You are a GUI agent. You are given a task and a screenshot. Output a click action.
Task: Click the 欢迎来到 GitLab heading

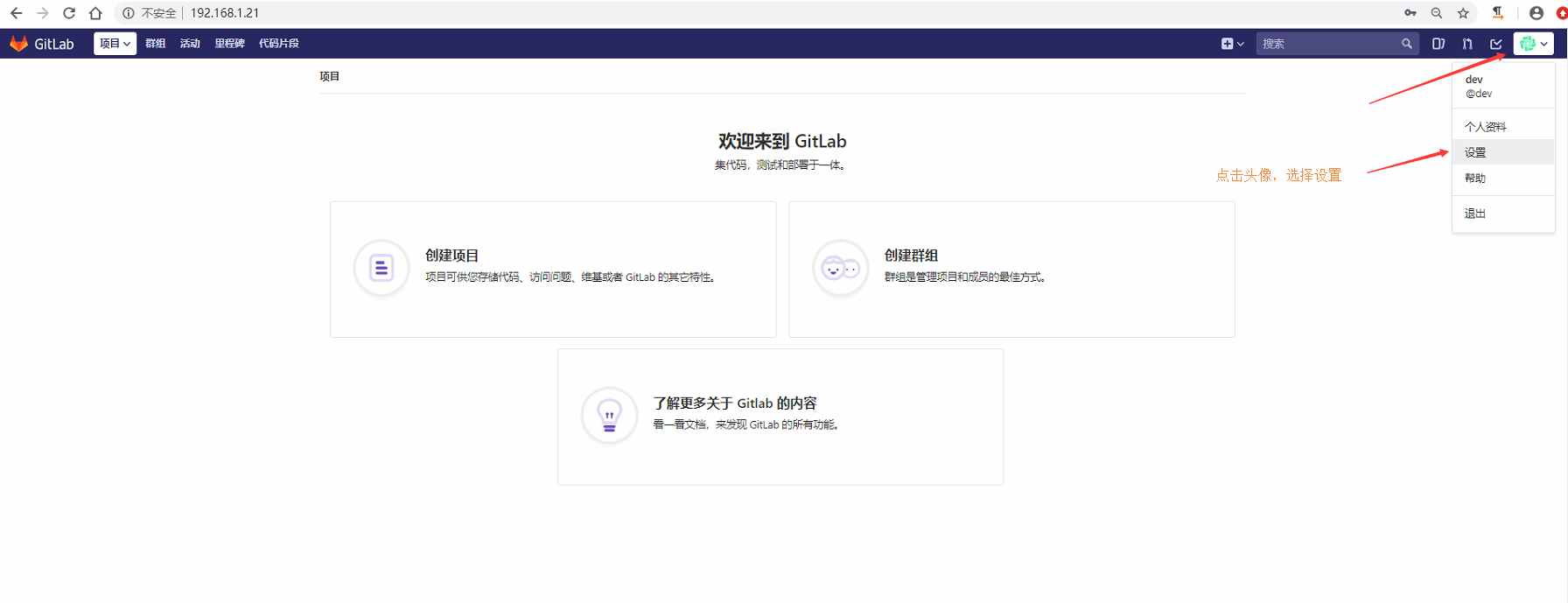click(782, 141)
